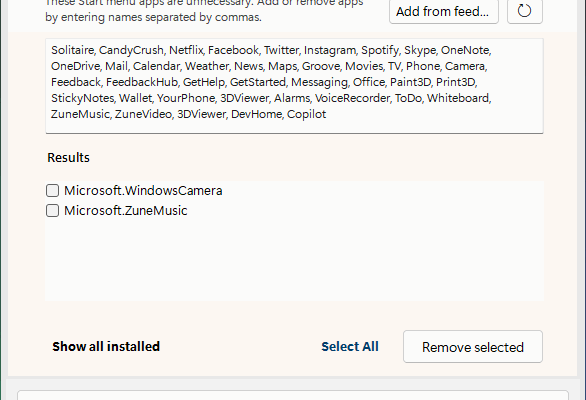The height and width of the screenshot is (400, 586).
Task: Open the Add from feed dialog
Action: point(444,11)
